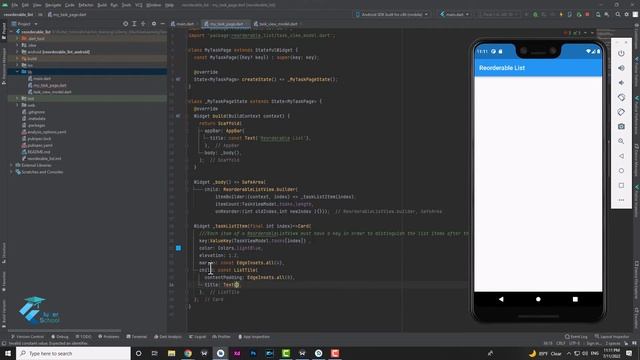Click the red stop toolbar icon

tap(587, 14)
